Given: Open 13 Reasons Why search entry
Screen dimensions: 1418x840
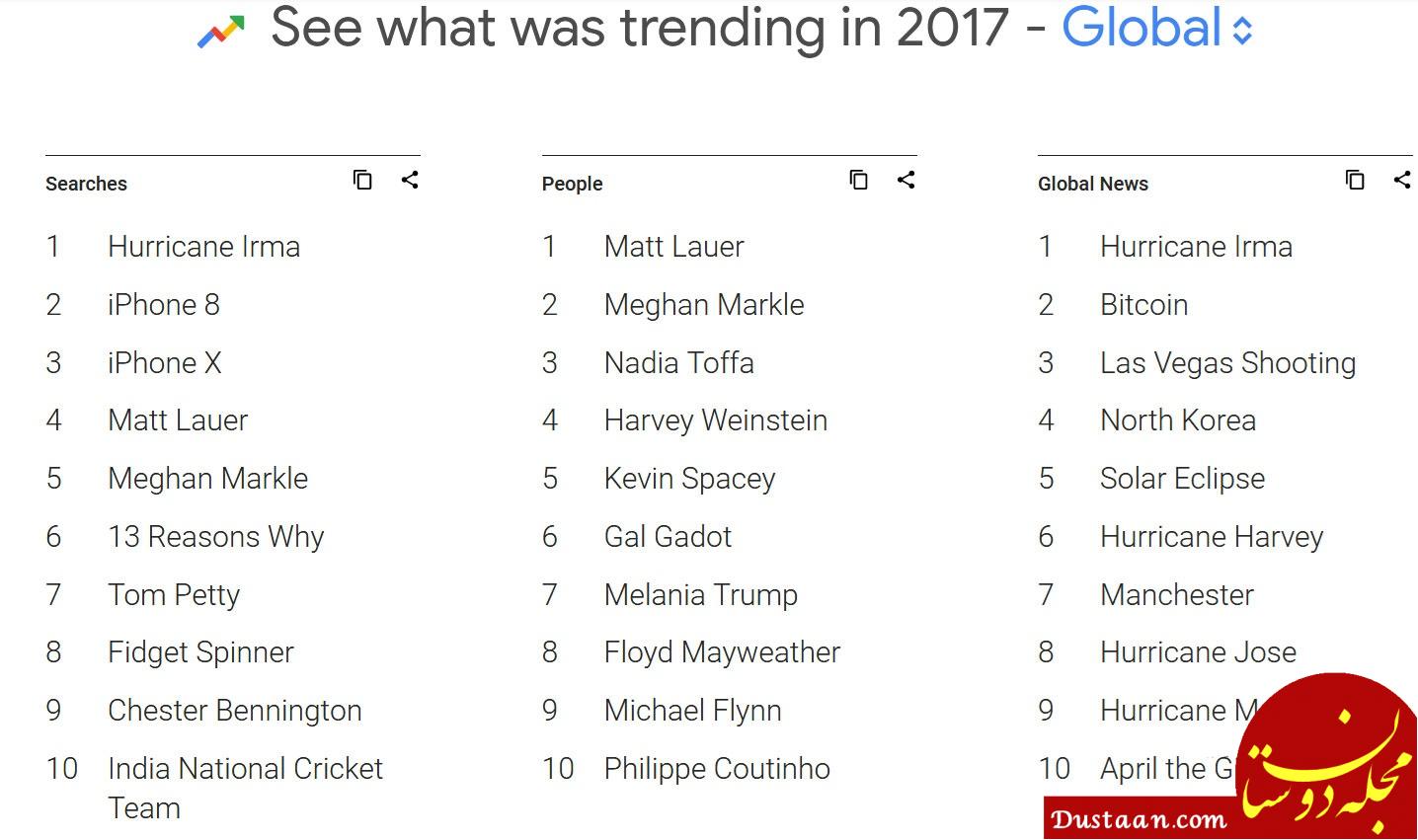Looking at the screenshot, I should click(215, 537).
